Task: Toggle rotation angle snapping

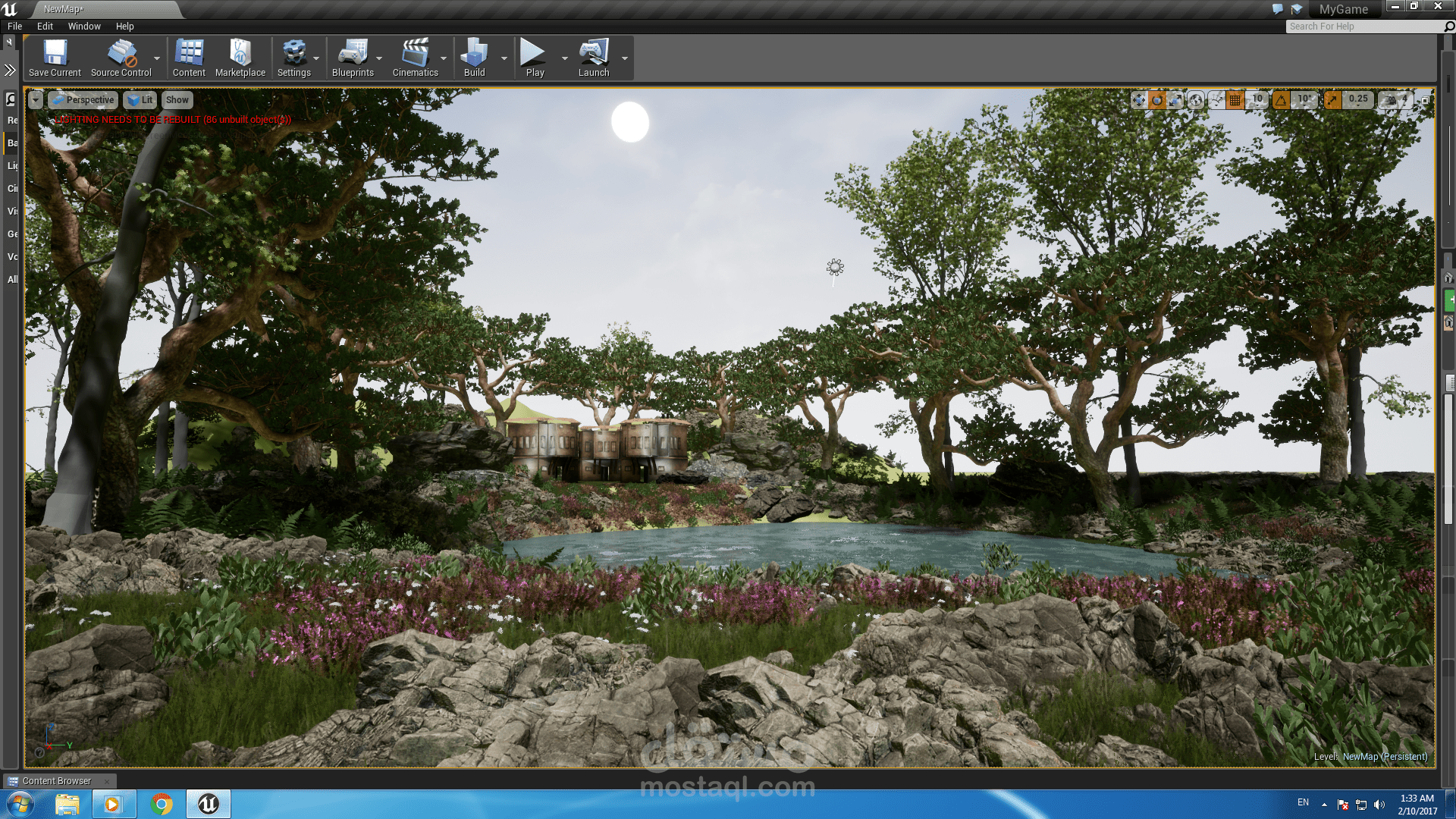Action: click(1281, 100)
